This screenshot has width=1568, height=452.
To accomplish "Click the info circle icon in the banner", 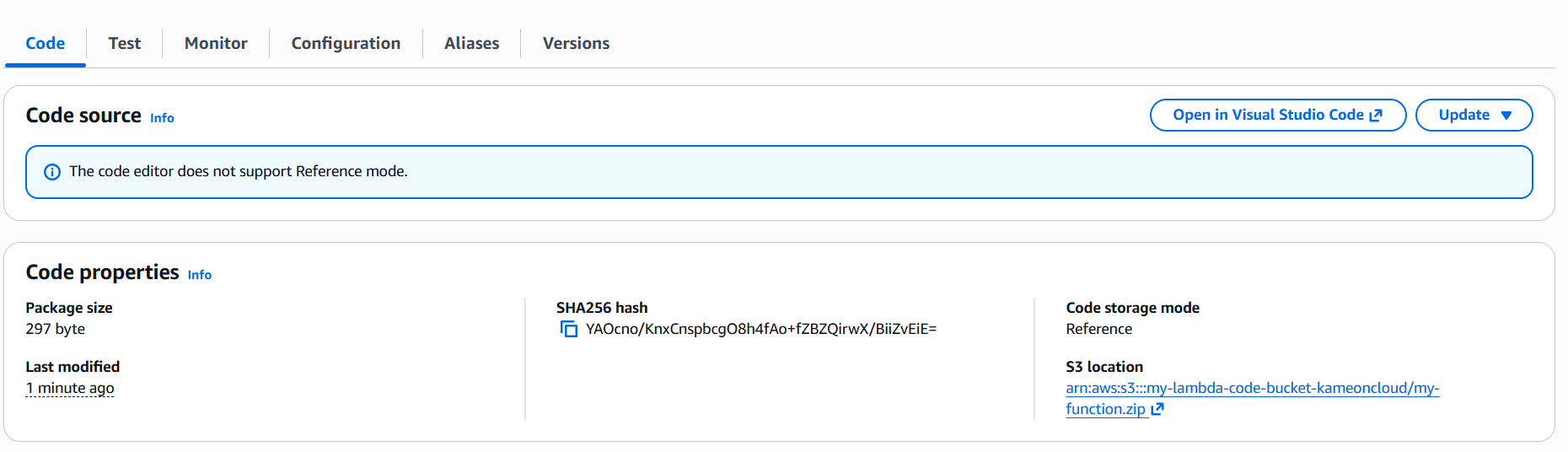I will coord(52,172).
